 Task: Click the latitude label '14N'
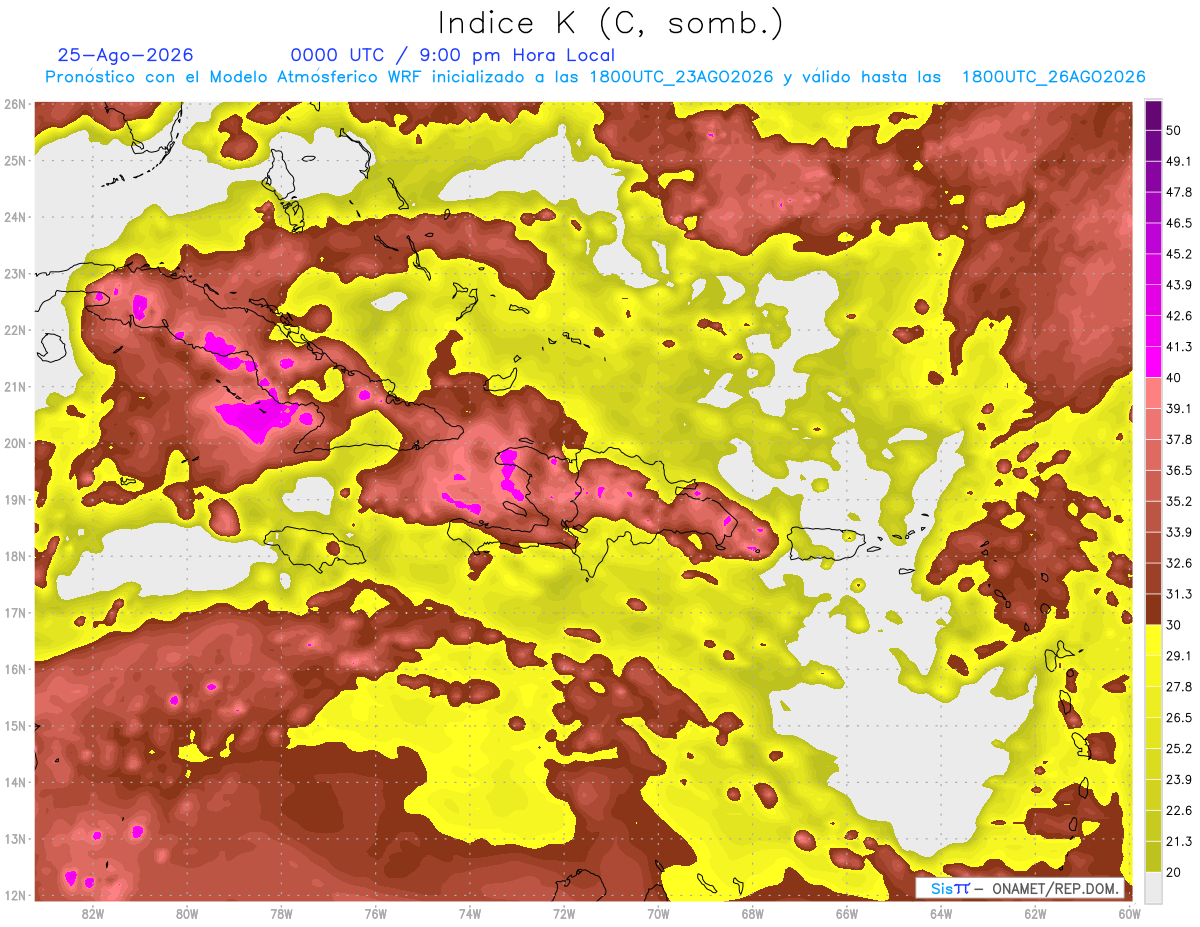pos(15,782)
